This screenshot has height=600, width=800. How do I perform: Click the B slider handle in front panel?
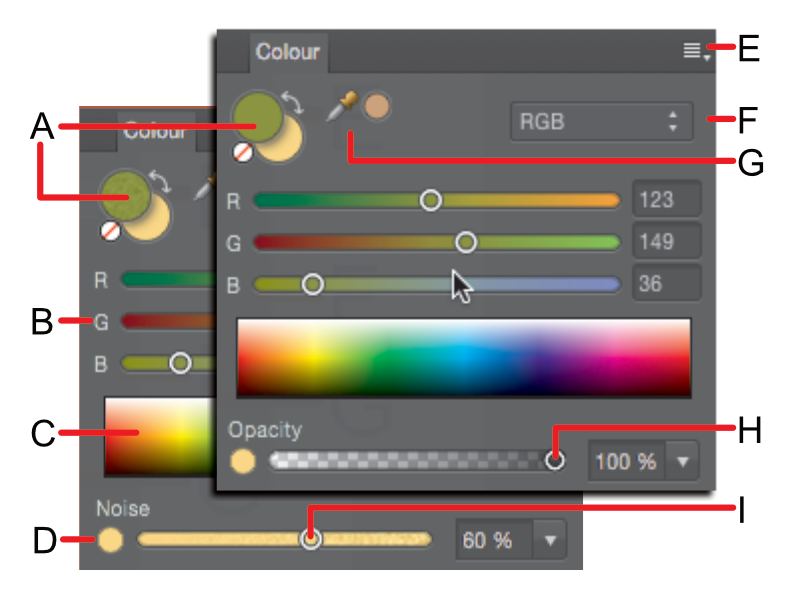click(312, 284)
